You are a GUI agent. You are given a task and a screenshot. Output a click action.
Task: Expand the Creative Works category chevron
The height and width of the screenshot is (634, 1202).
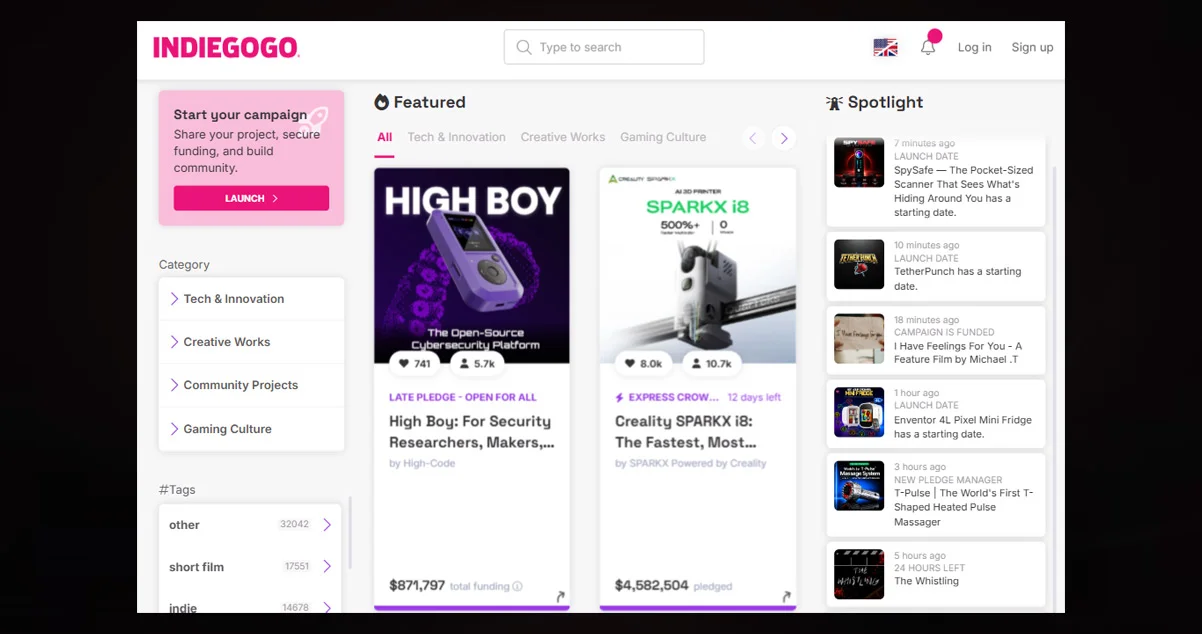[x=174, y=342]
